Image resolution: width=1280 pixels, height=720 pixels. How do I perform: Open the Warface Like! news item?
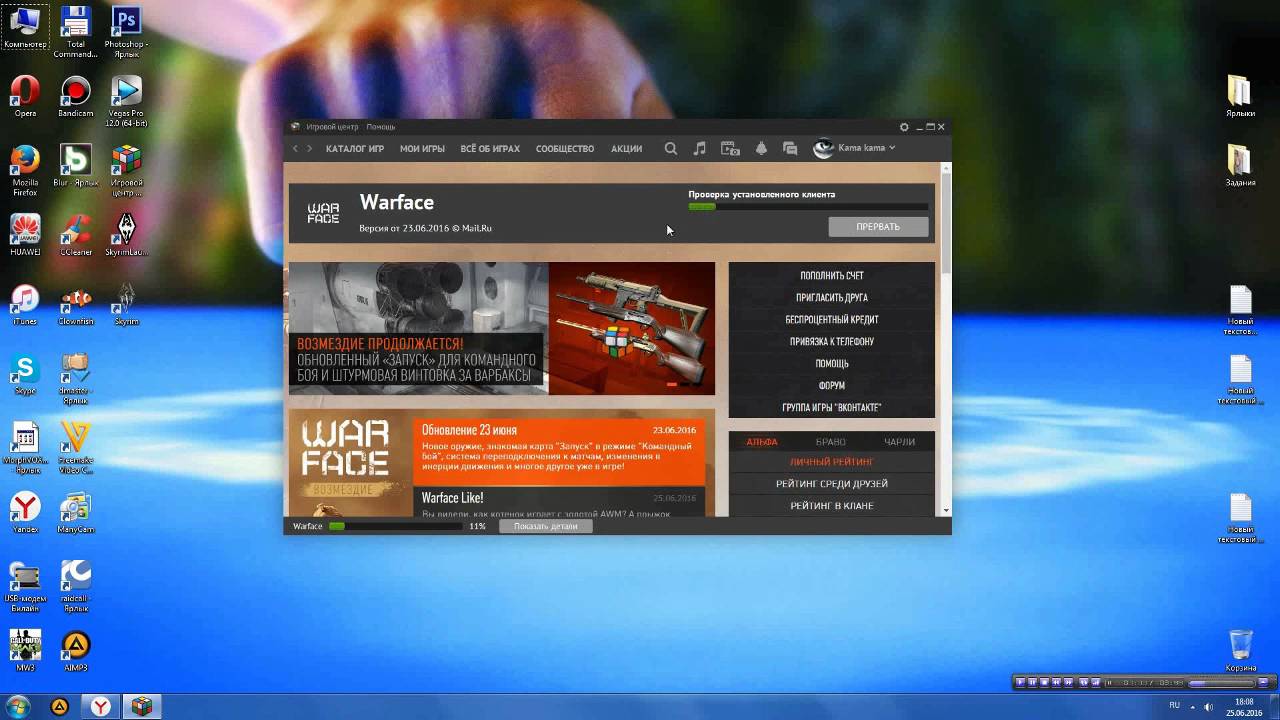tap(559, 502)
